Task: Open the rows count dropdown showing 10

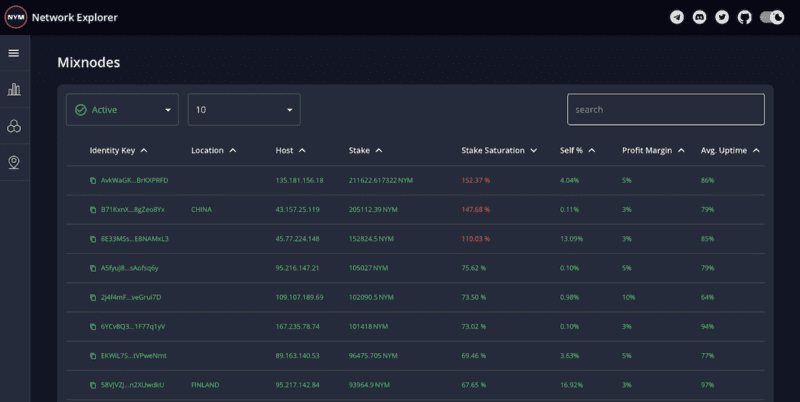Action: [x=244, y=110]
